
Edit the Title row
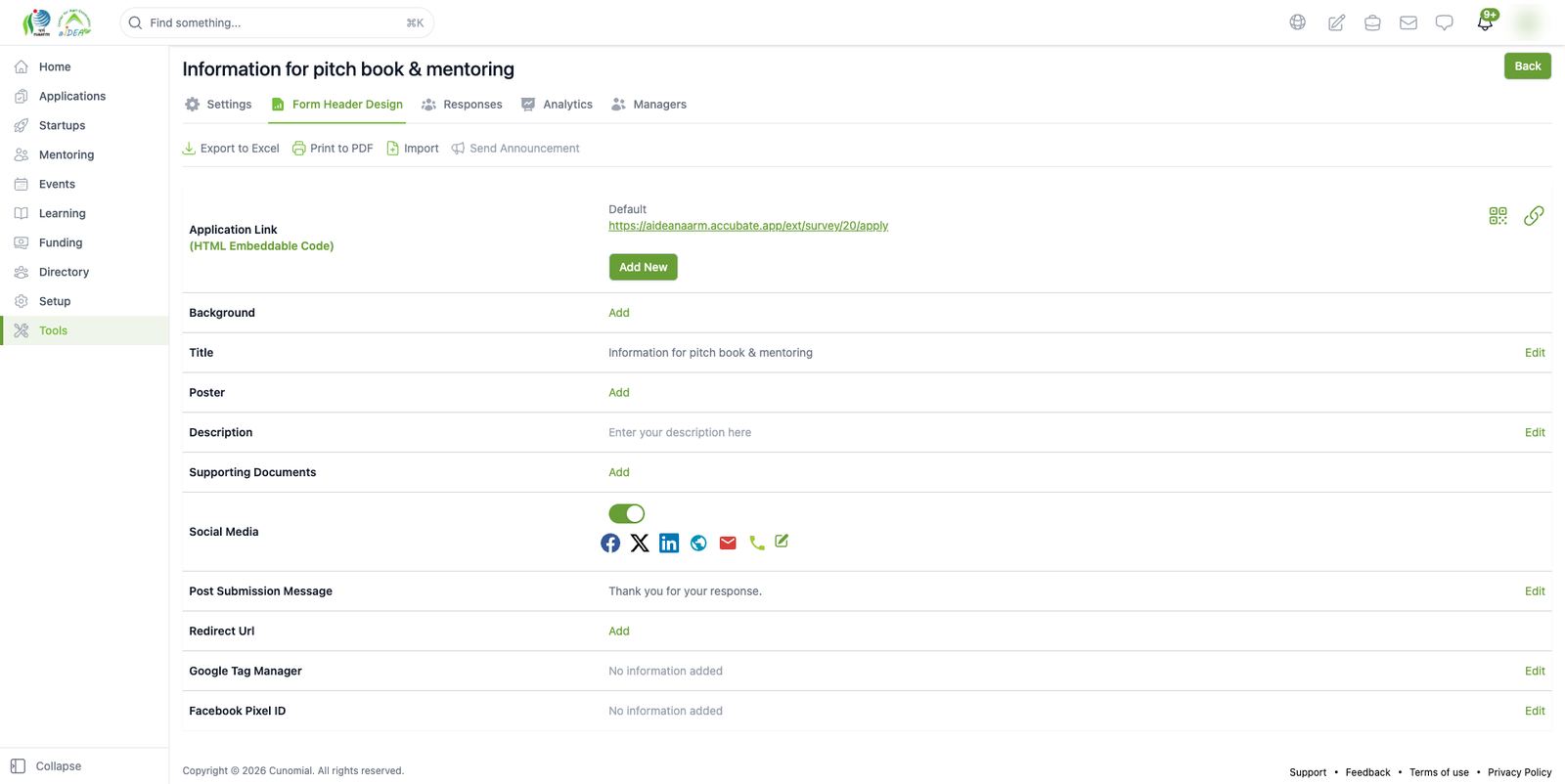(x=1535, y=353)
